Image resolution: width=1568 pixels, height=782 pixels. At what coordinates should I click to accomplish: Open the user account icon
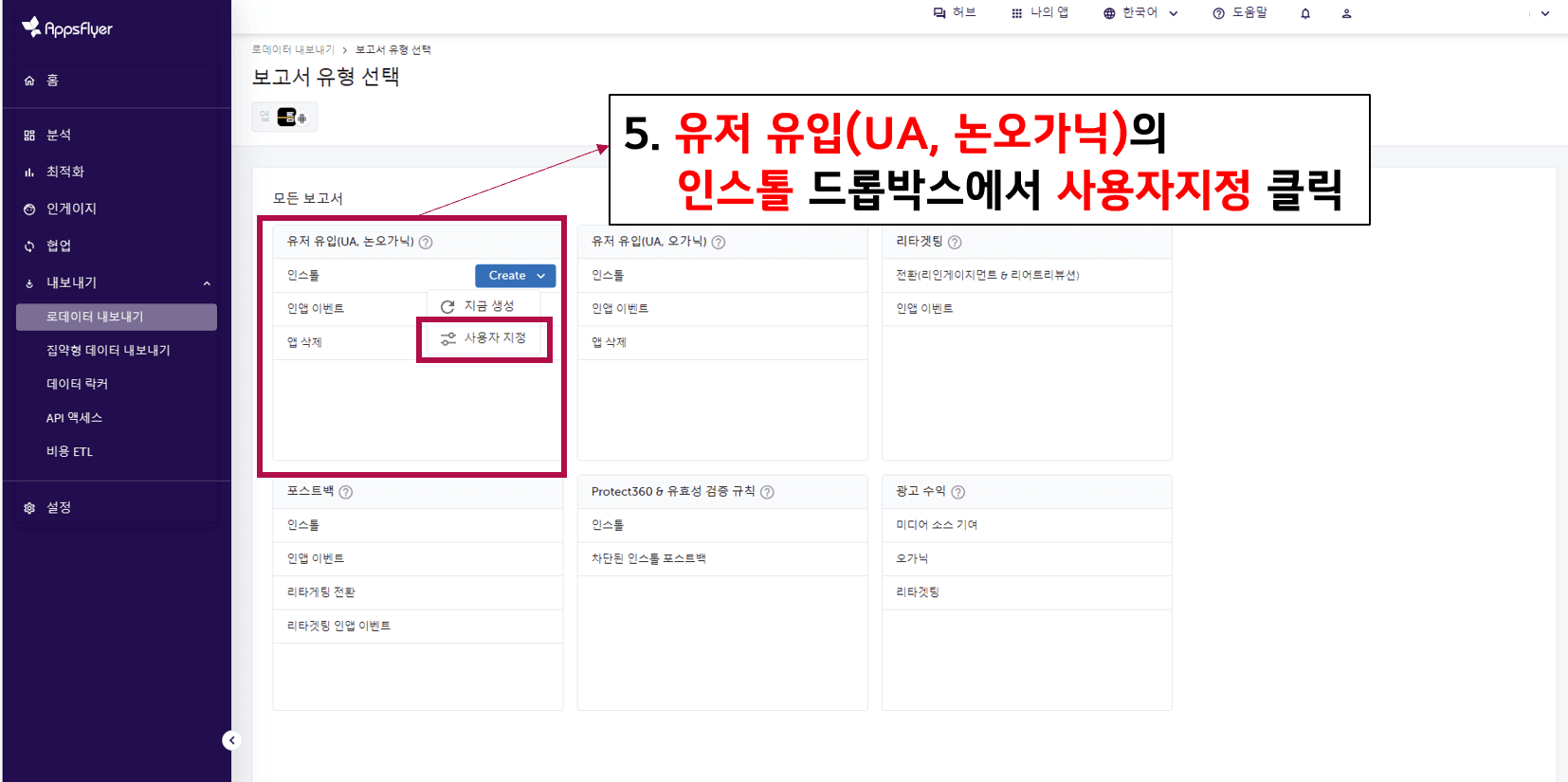(1346, 13)
